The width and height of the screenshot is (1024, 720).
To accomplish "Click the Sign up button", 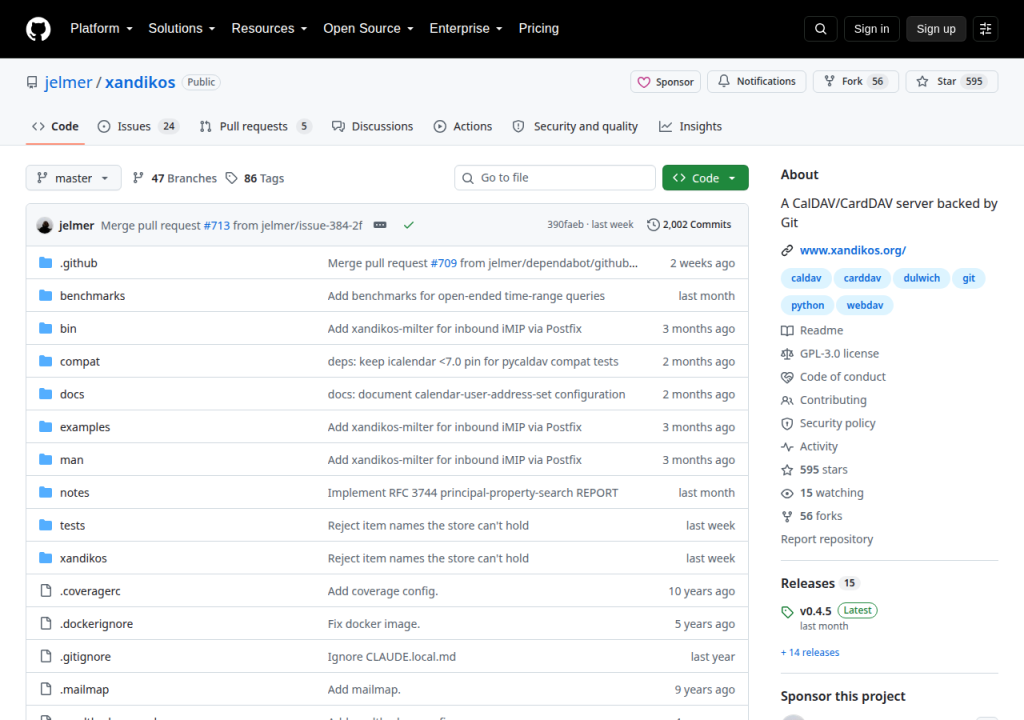I will 935,29.
